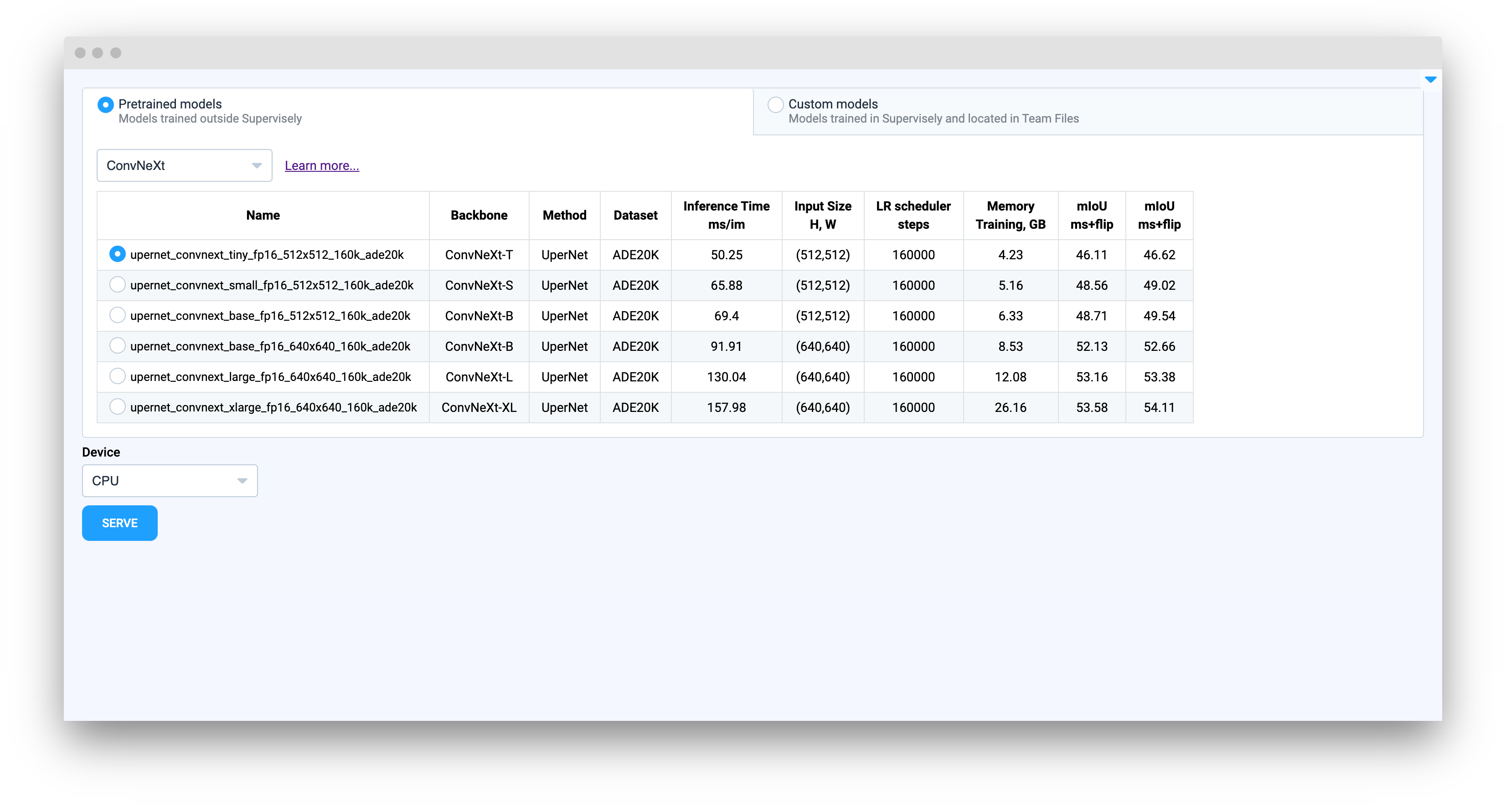1506x812 pixels.
Task: Click the ConvNeXt-XL backbone cell
Action: click(x=479, y=407)
